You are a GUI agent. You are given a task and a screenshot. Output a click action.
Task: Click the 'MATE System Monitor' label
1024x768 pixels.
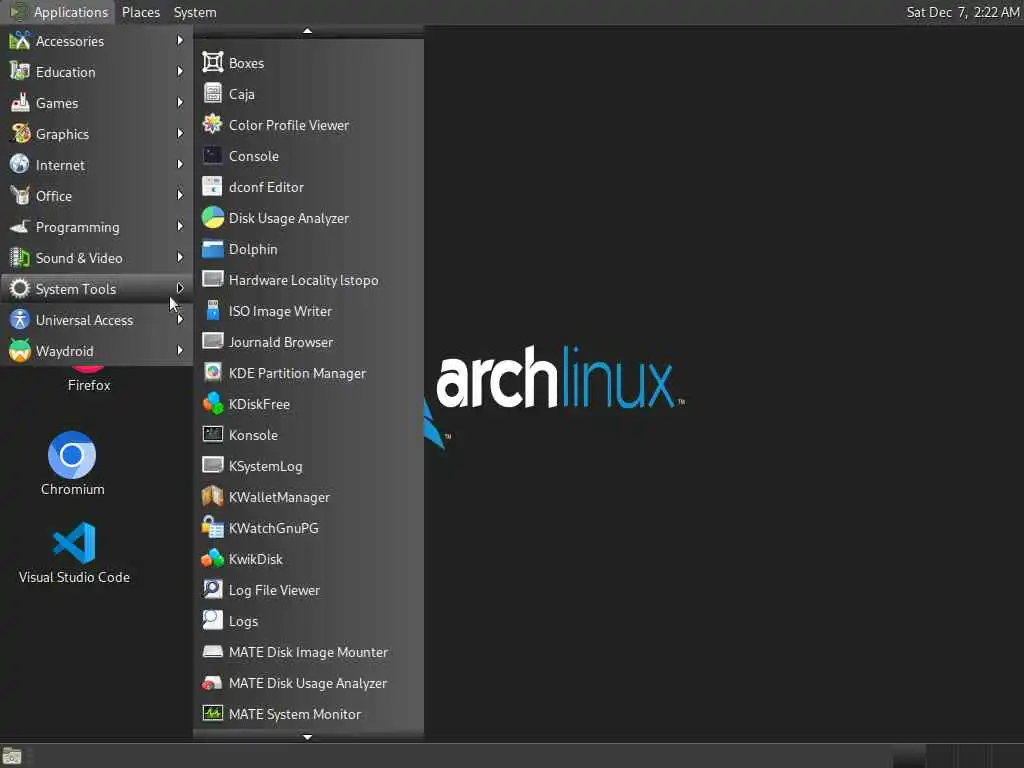(295, 714)
